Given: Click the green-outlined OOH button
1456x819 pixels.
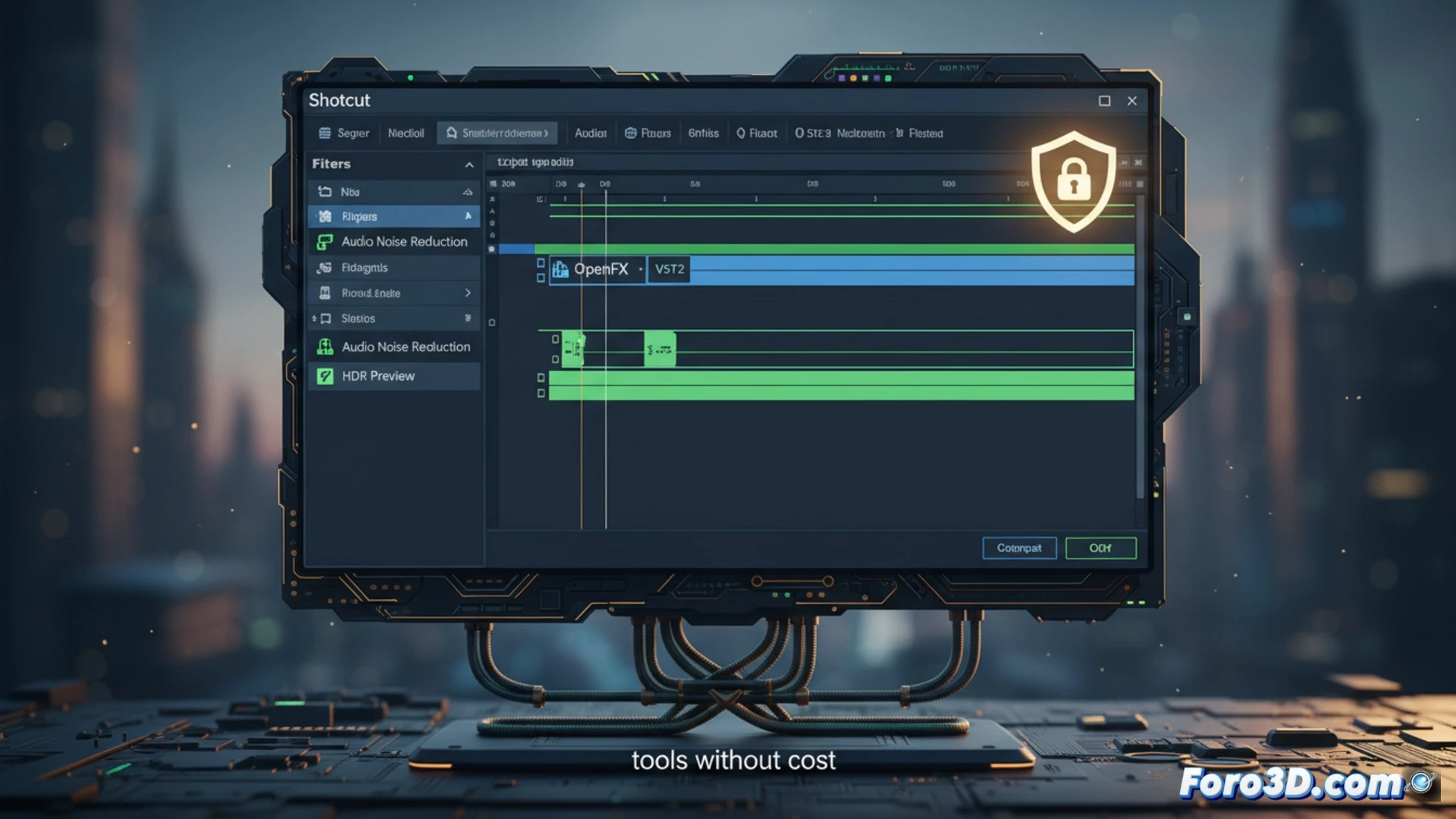Looking at the screenshot, I should tap(1100, 548).
